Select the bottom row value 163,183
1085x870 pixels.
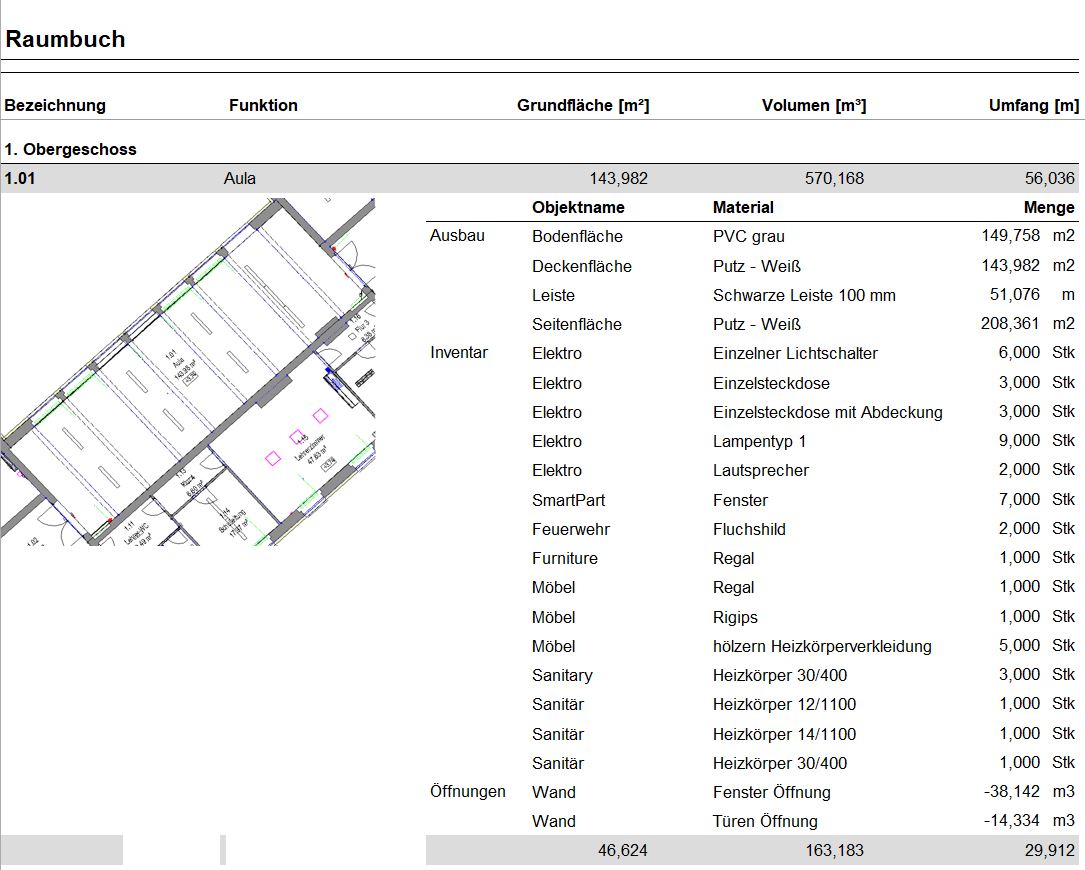point(834,850)
